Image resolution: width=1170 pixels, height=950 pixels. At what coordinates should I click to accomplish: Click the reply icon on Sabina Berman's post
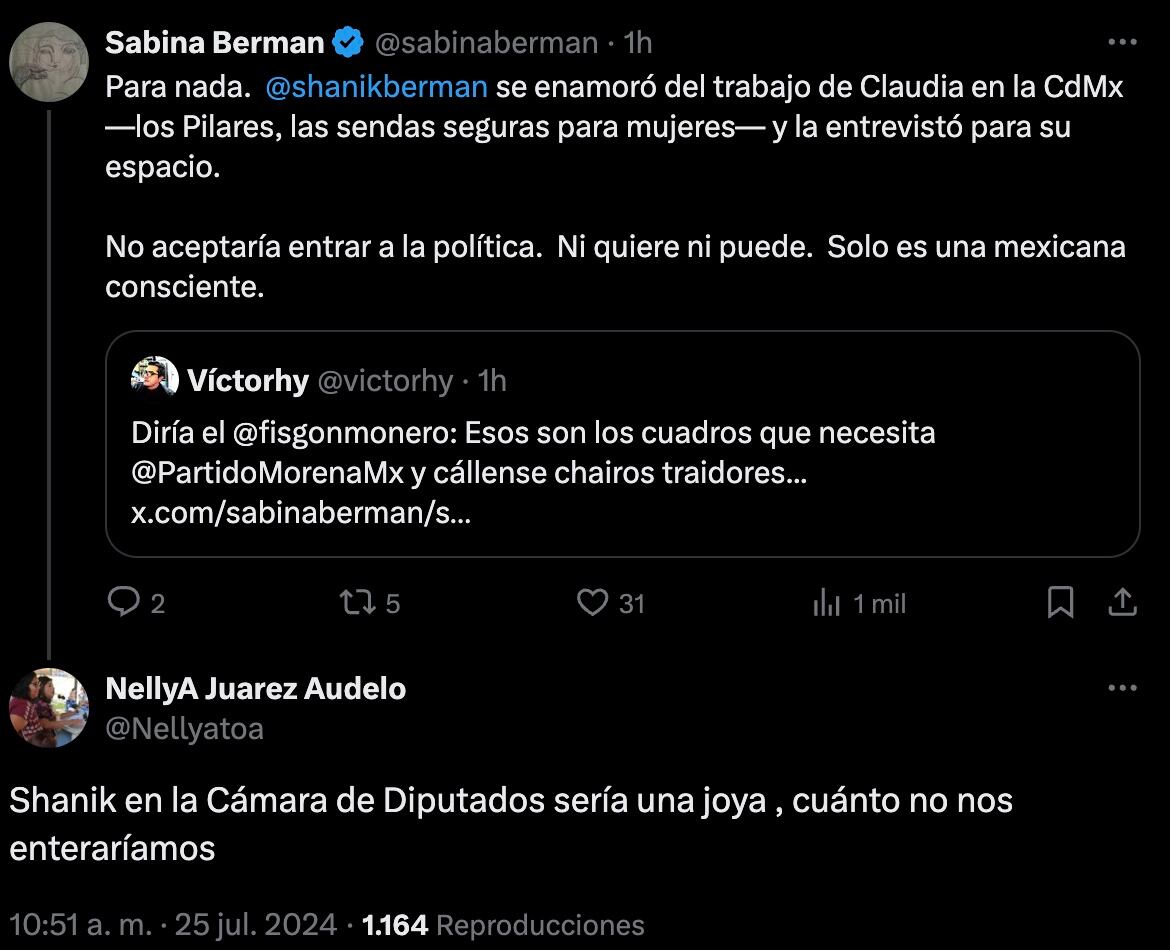(x=123, y=602)
